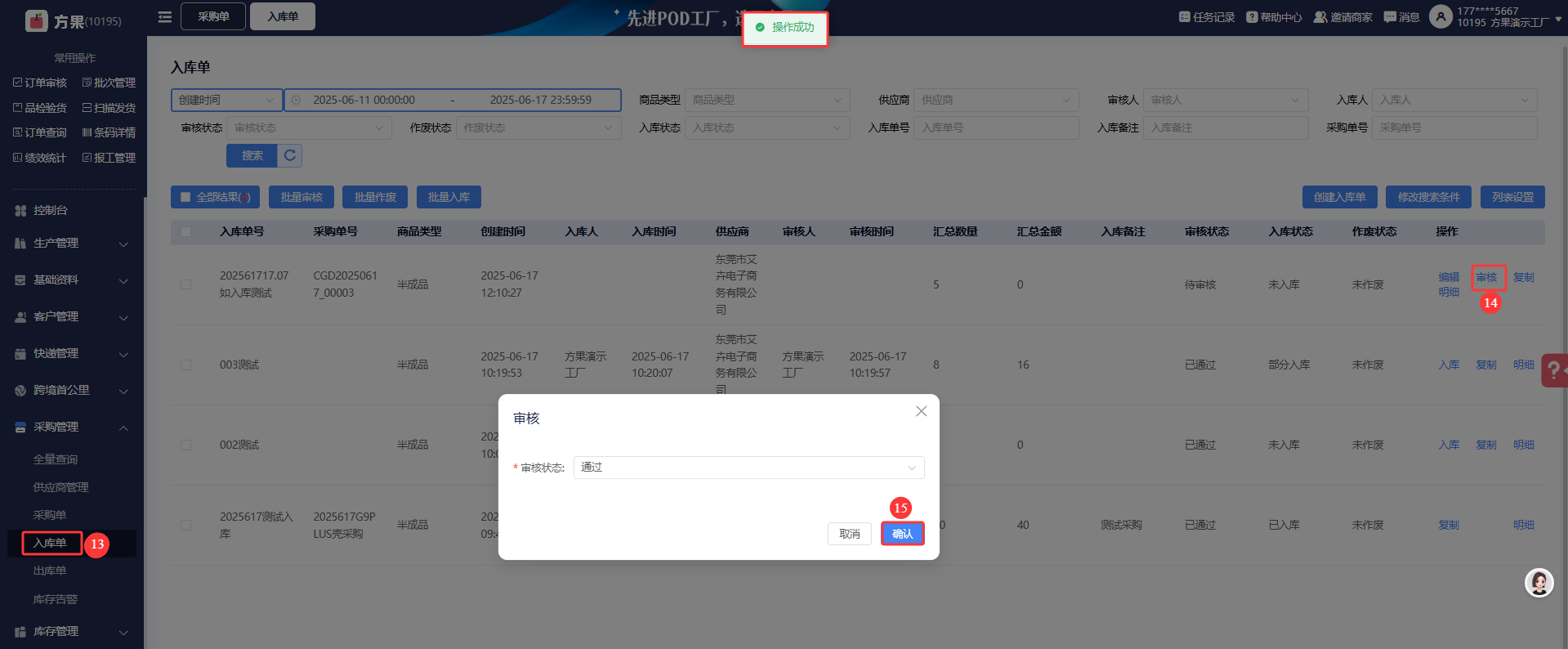
Task: Toggle the select-all checkbox in table header
Action: 185,232
